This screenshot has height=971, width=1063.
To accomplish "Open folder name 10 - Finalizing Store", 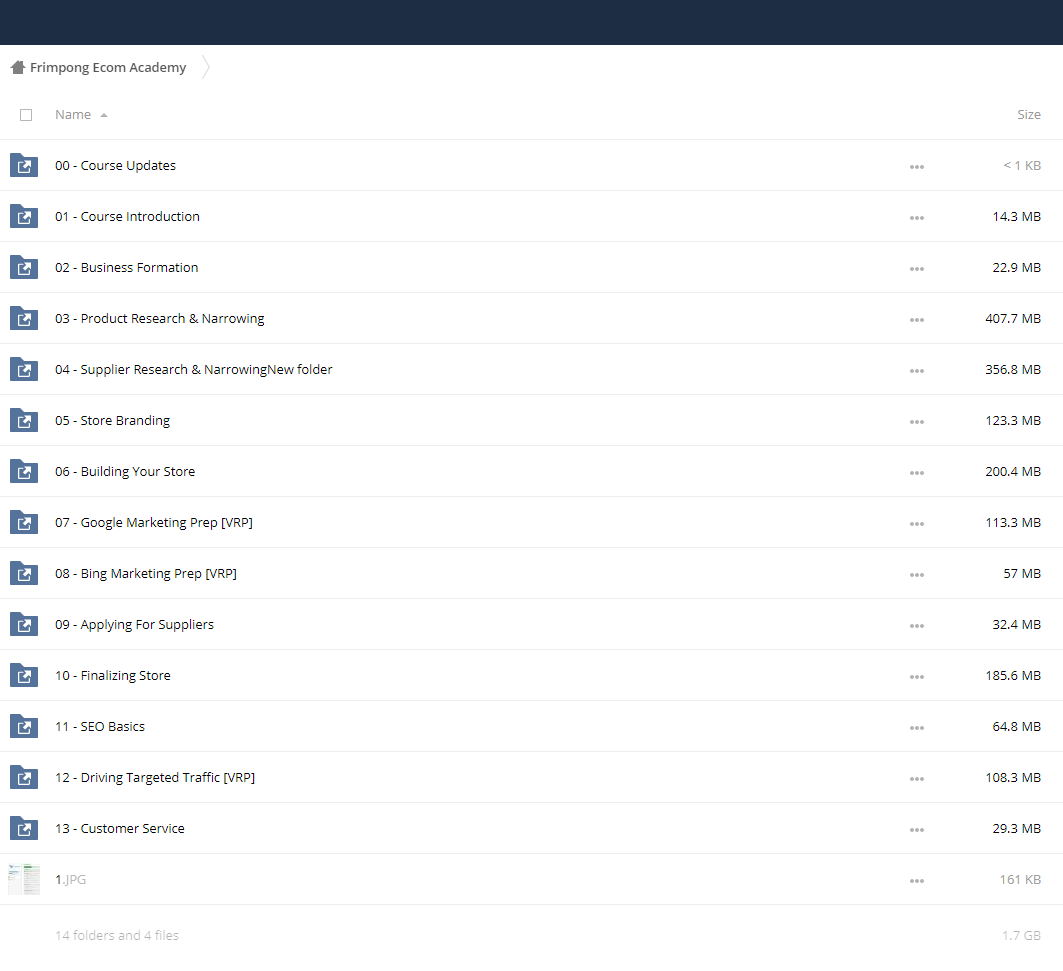I will point(113,675).
